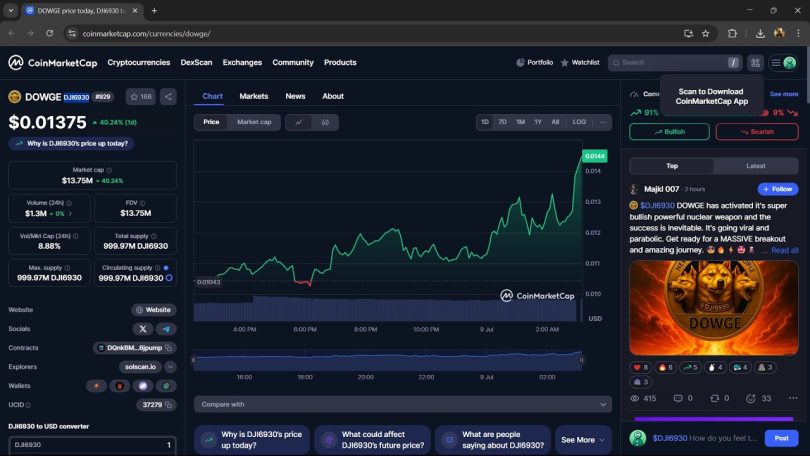This screenshot has width=810, height=456.
Task: Set chart range to All
Action: pos(555,122)
